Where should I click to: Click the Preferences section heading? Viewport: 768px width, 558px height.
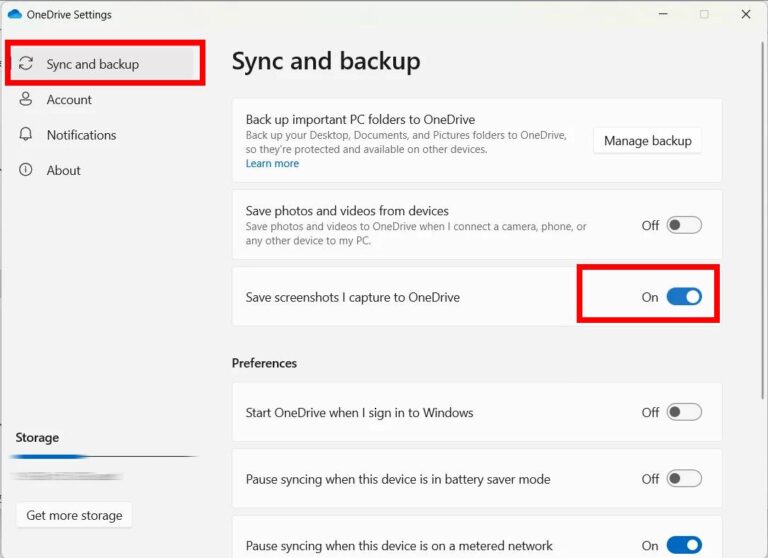[264, 363]
